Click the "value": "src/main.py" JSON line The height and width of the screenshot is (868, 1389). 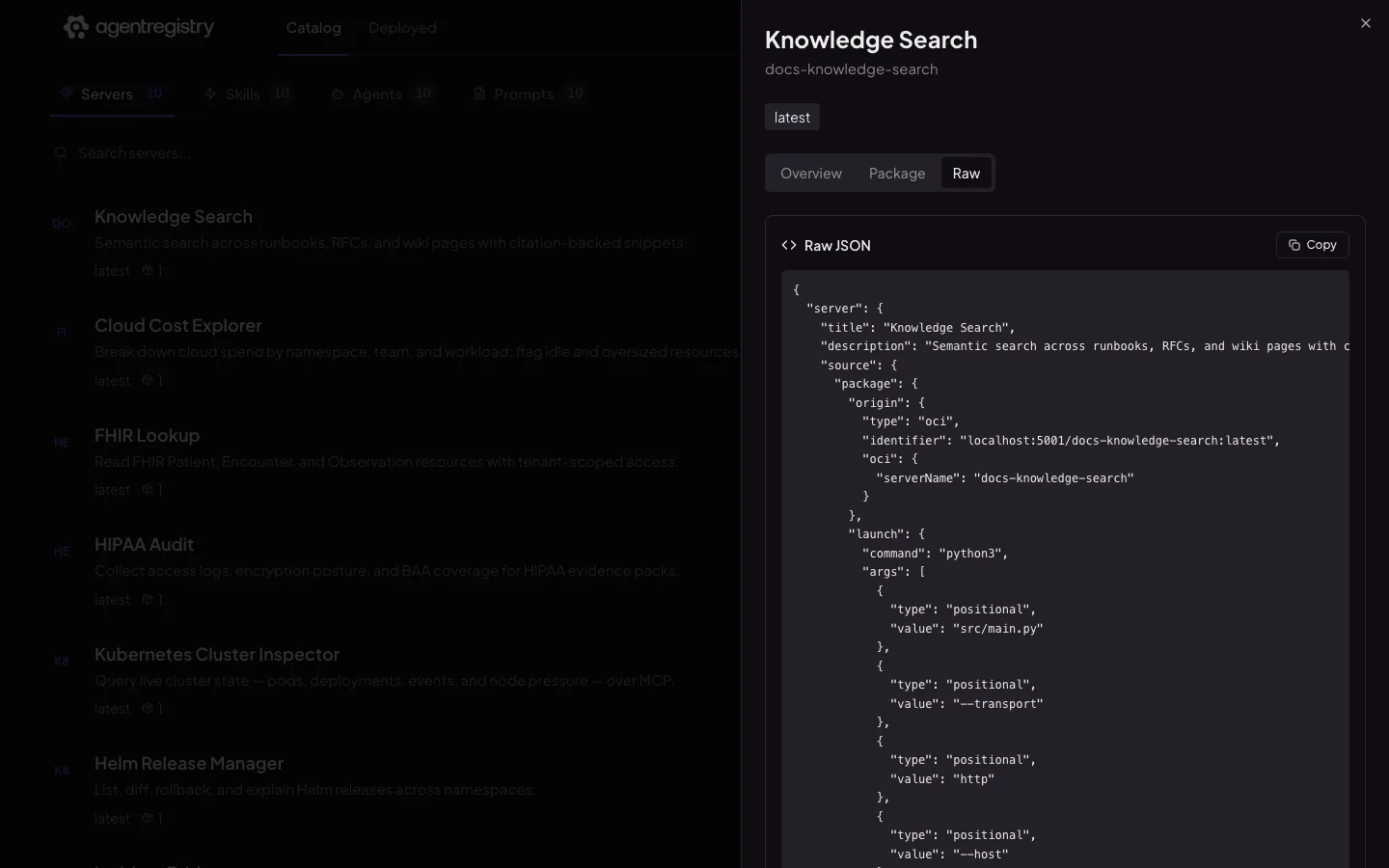[967, 628]
